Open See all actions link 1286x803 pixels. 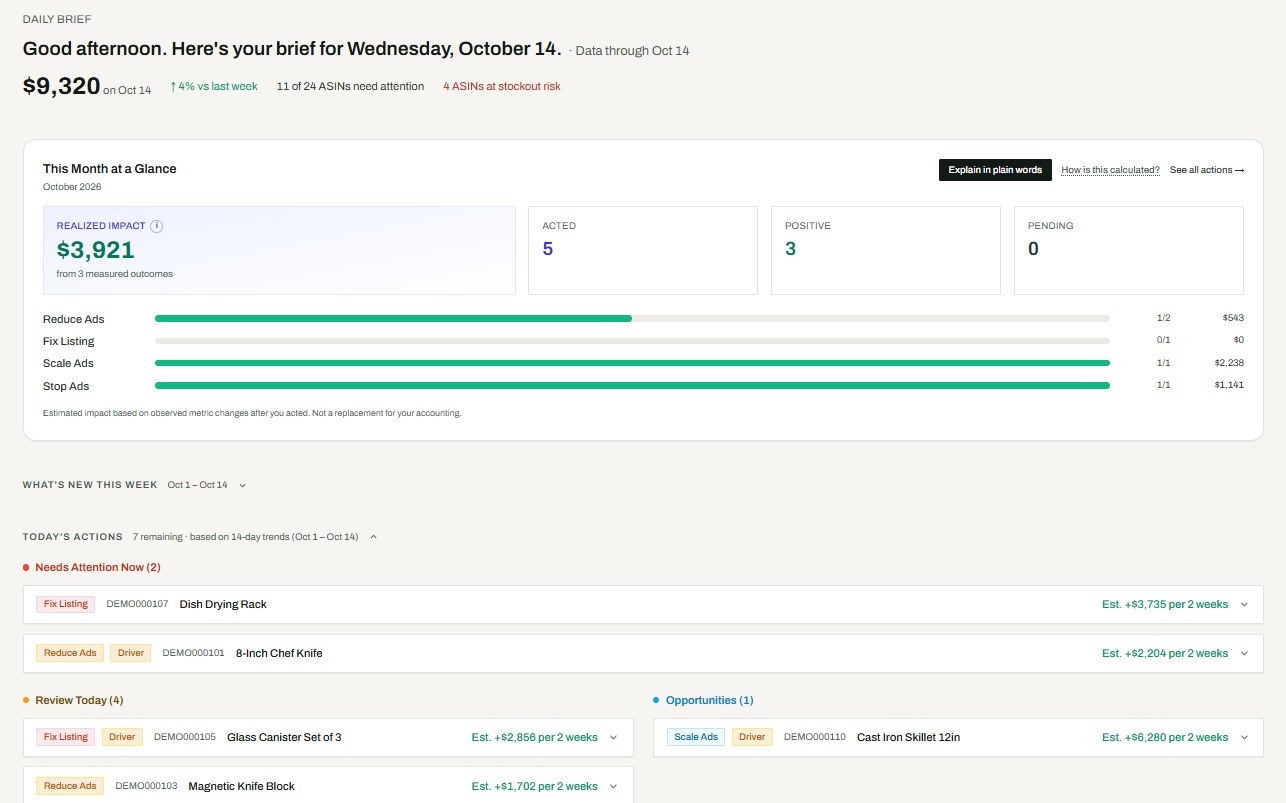click(1207, 170)
